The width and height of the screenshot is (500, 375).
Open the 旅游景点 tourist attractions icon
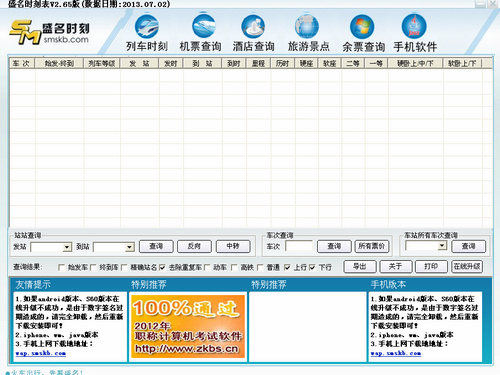[x=308, y=33]
